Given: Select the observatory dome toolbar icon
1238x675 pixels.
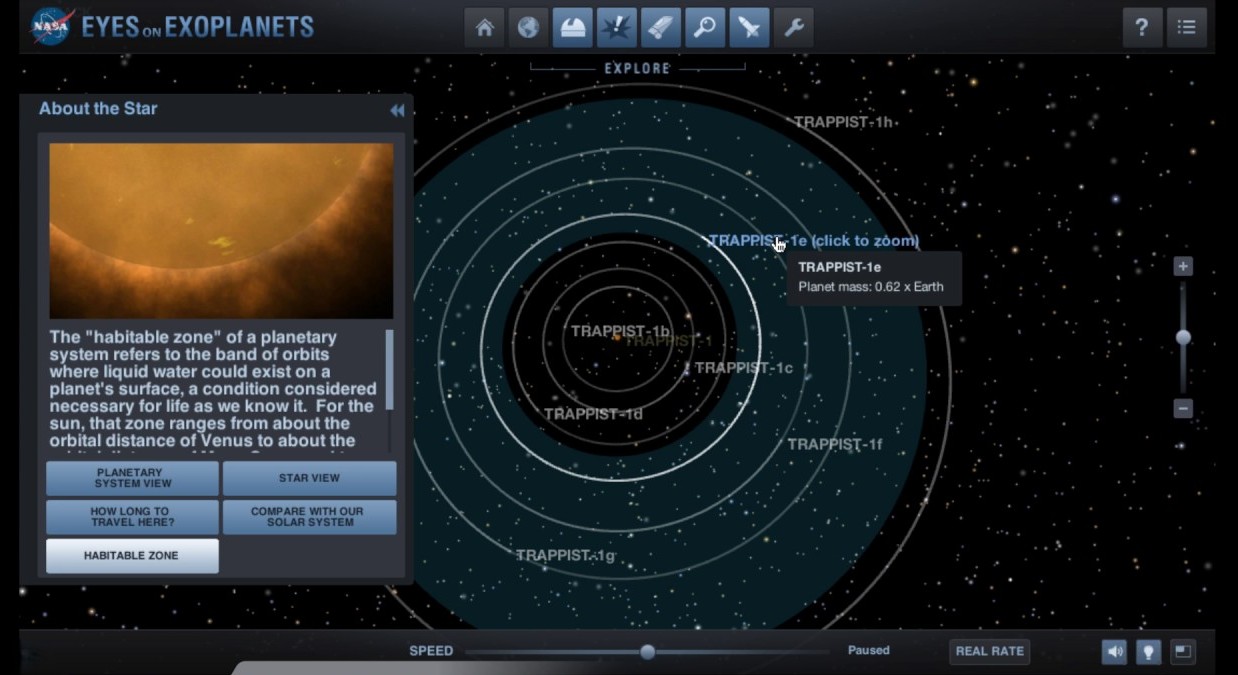Looking at the screenshot, I should pos(573,28).
